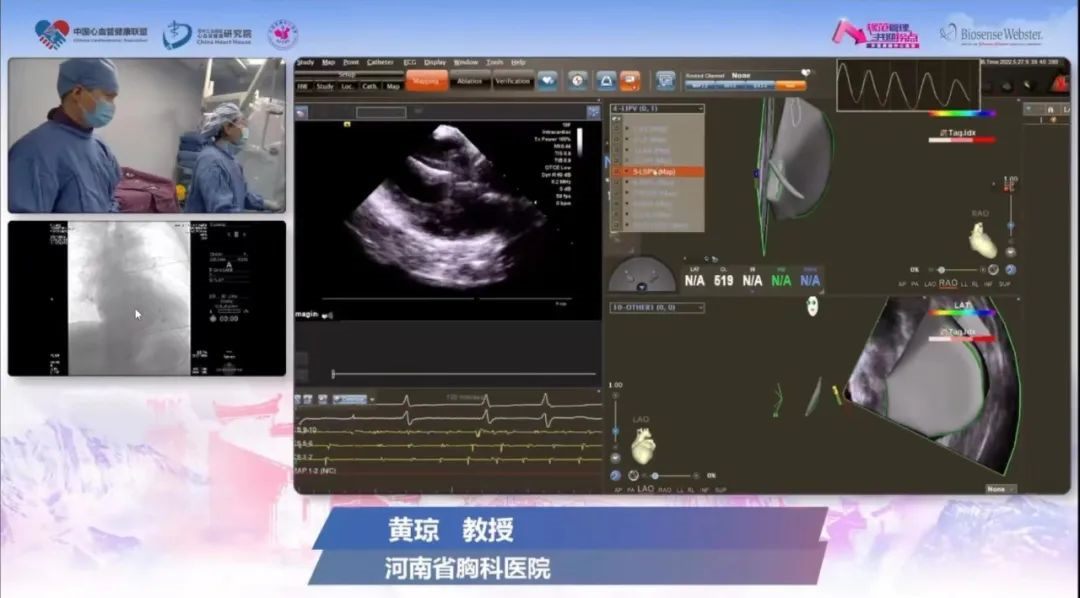The image size is (1080, 598).
Task: Click the blue heart toolbar icon
Action: tap(548, 81)
